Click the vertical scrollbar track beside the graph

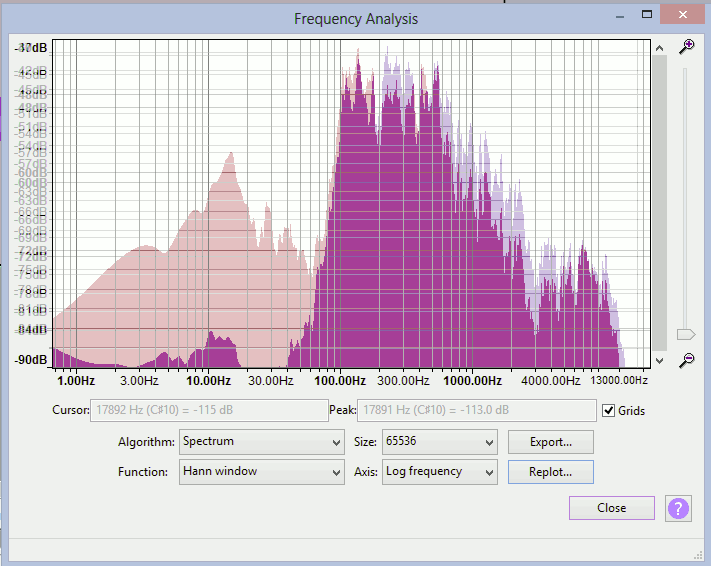click(660, 203)
